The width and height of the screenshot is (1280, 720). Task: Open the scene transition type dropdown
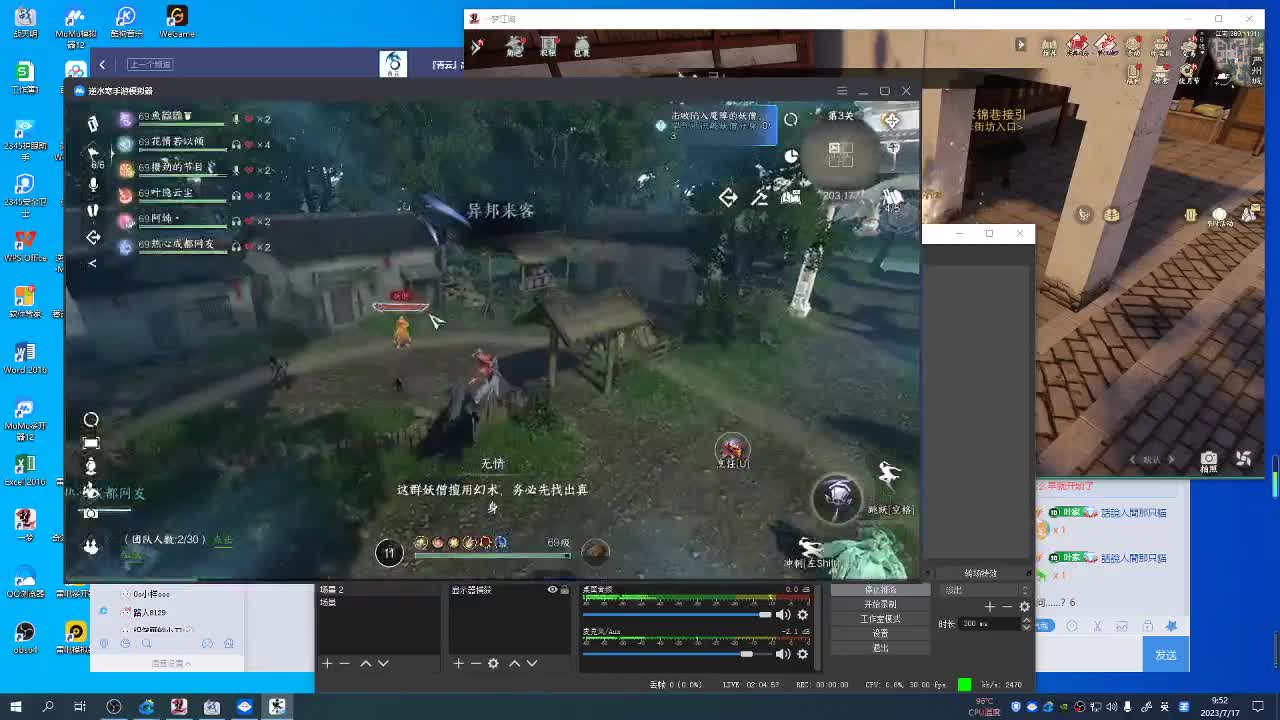985,590
